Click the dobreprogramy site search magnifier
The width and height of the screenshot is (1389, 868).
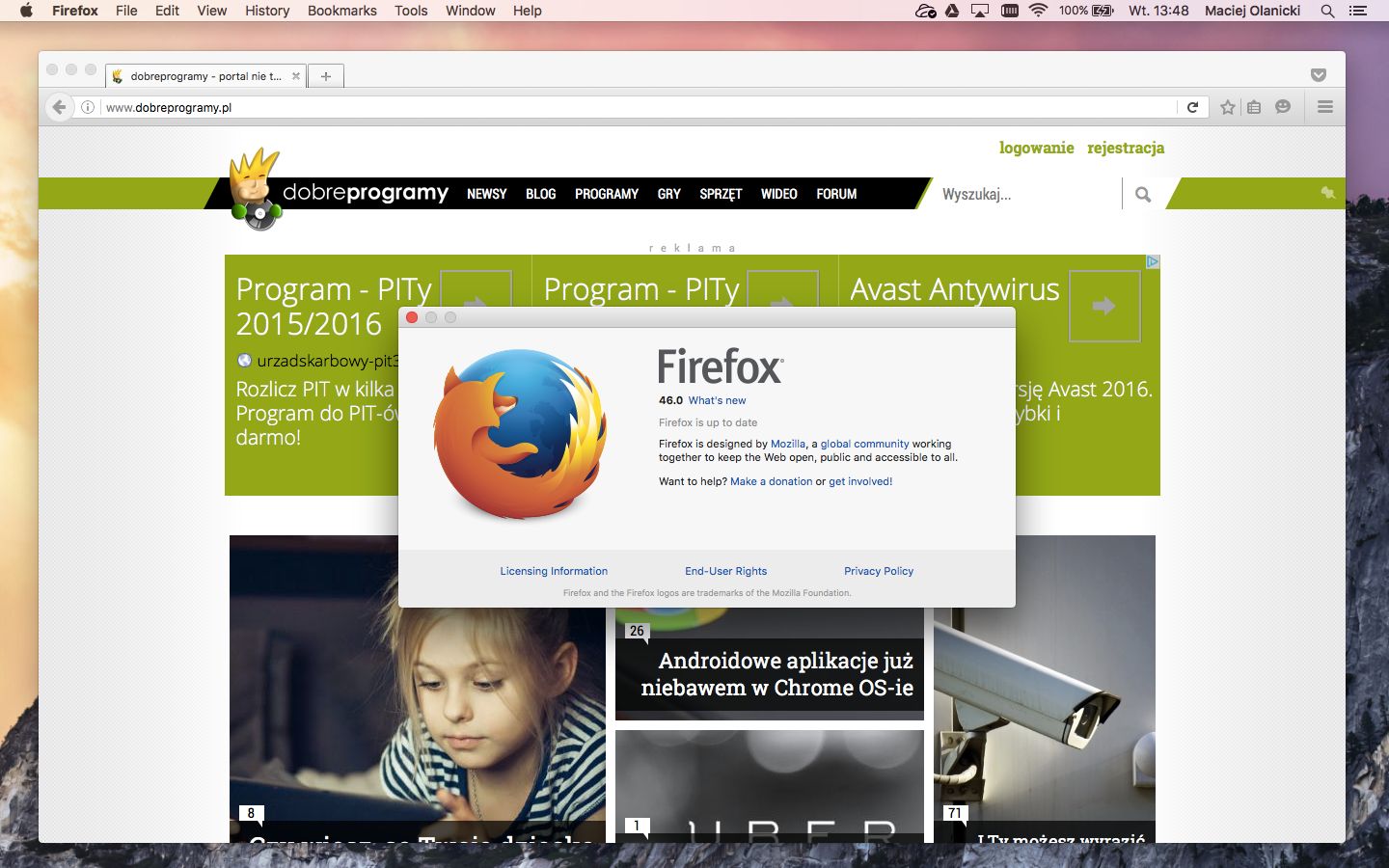click(x=1143, y=194)
